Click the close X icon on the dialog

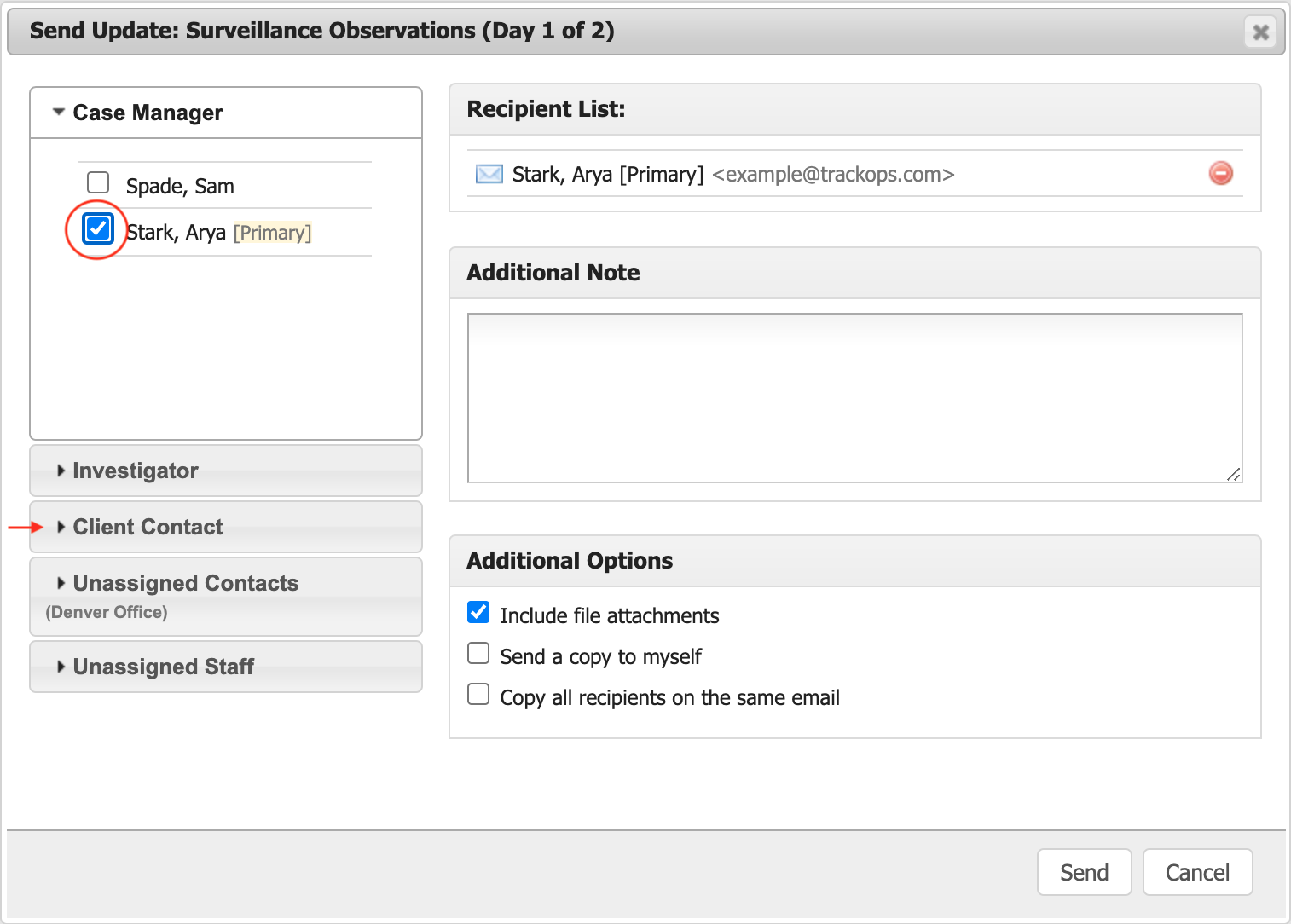point(1260,32)
